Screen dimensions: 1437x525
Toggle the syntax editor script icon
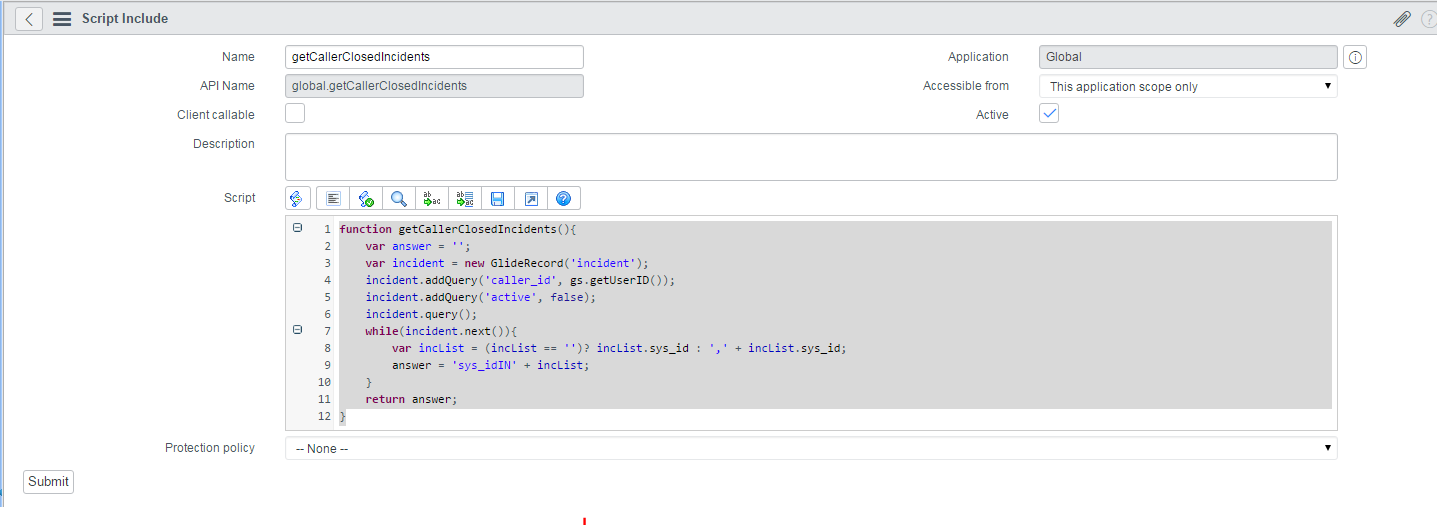(x=298, y=198)
